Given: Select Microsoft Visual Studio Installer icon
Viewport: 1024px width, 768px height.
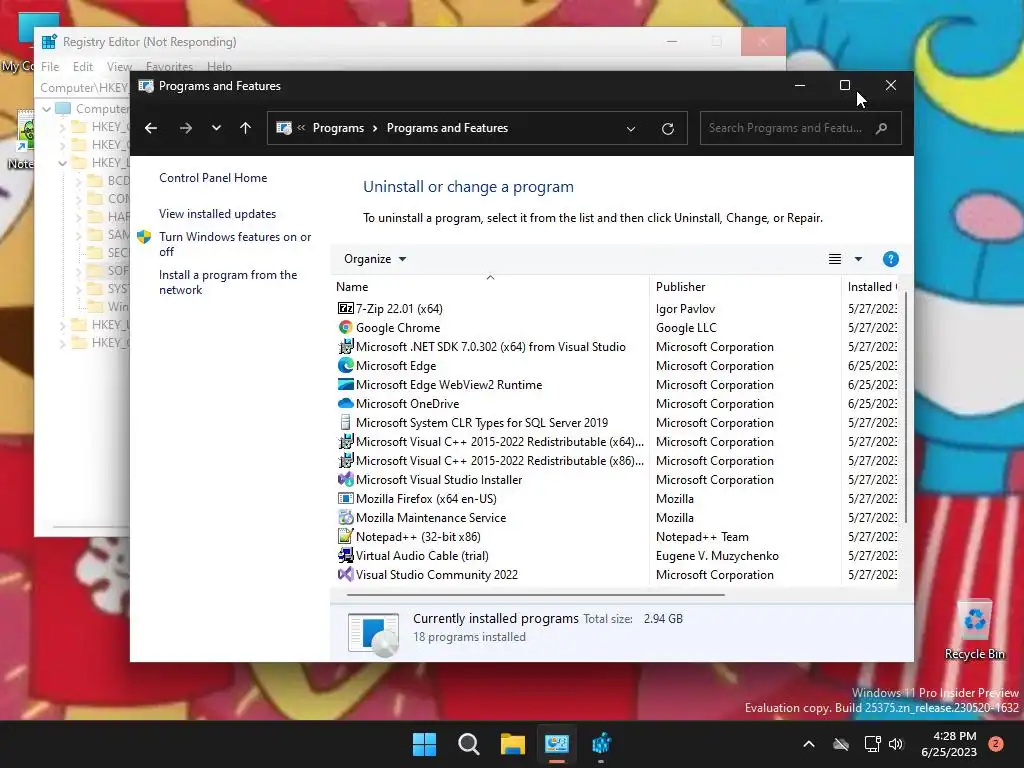Looking at the screenshot, I should 345,479.
